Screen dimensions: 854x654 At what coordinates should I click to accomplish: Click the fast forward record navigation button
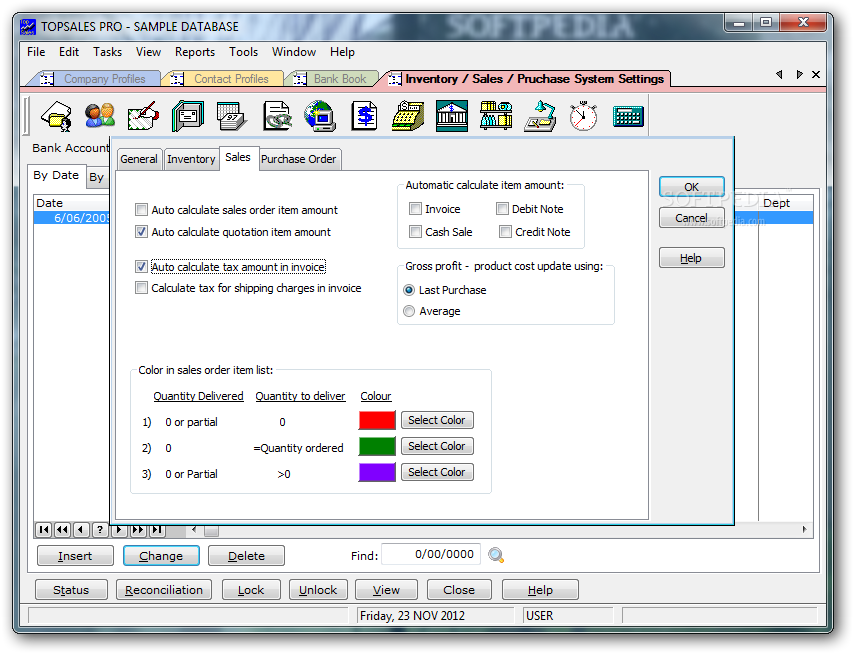138,529
